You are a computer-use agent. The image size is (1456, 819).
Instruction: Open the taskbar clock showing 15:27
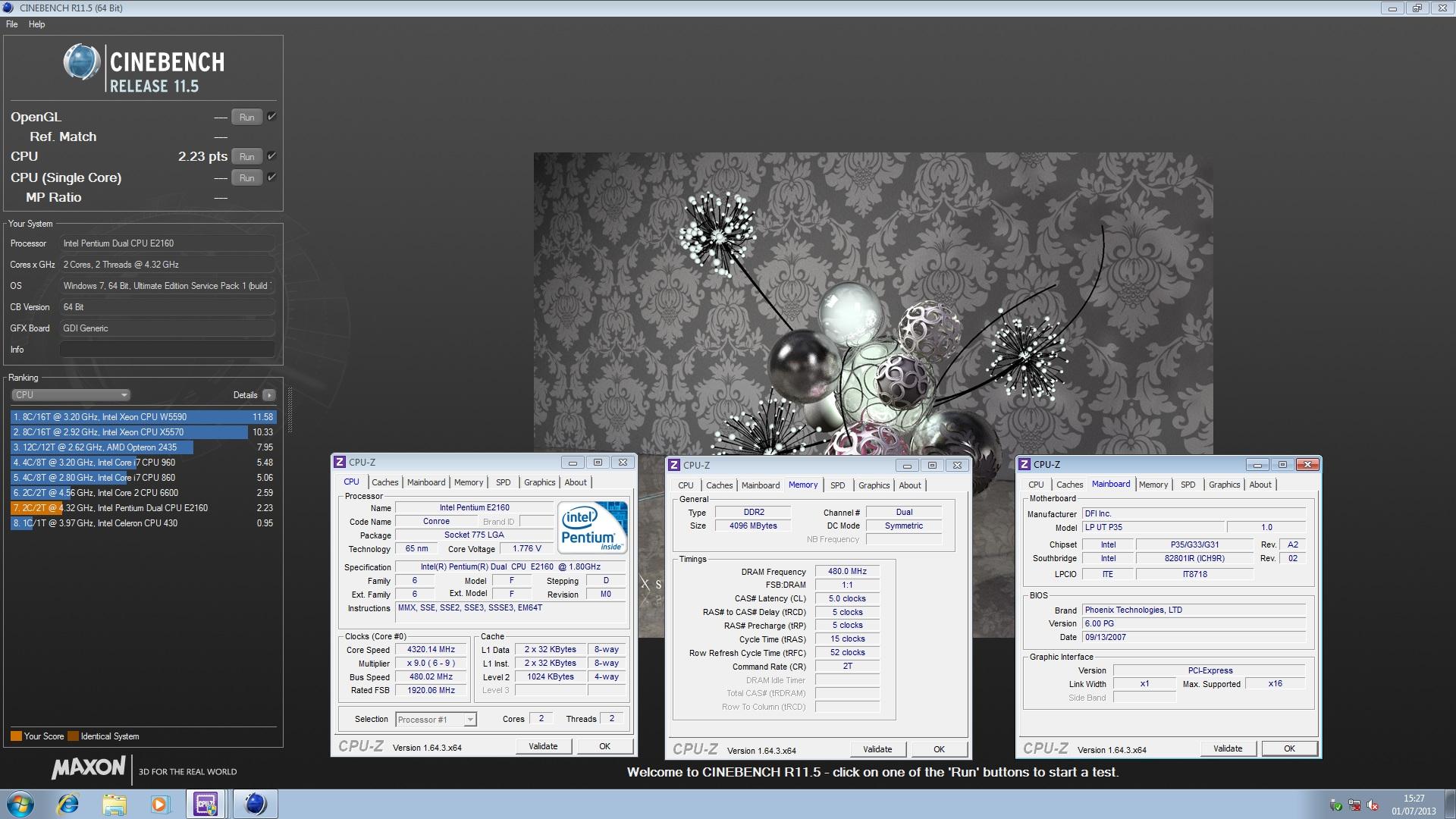pos(1414,805)
